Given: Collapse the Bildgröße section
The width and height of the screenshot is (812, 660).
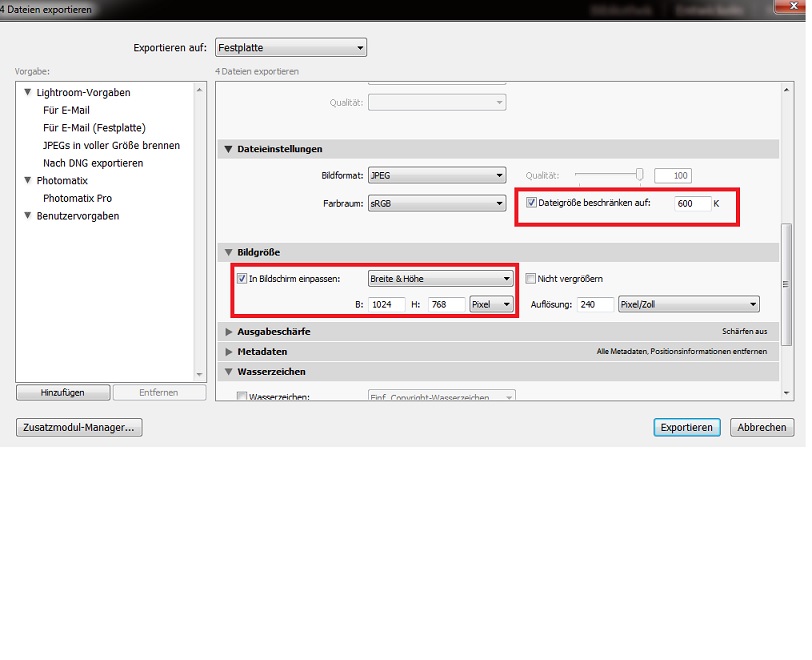Looking at the screenshot, I should 228,253.
